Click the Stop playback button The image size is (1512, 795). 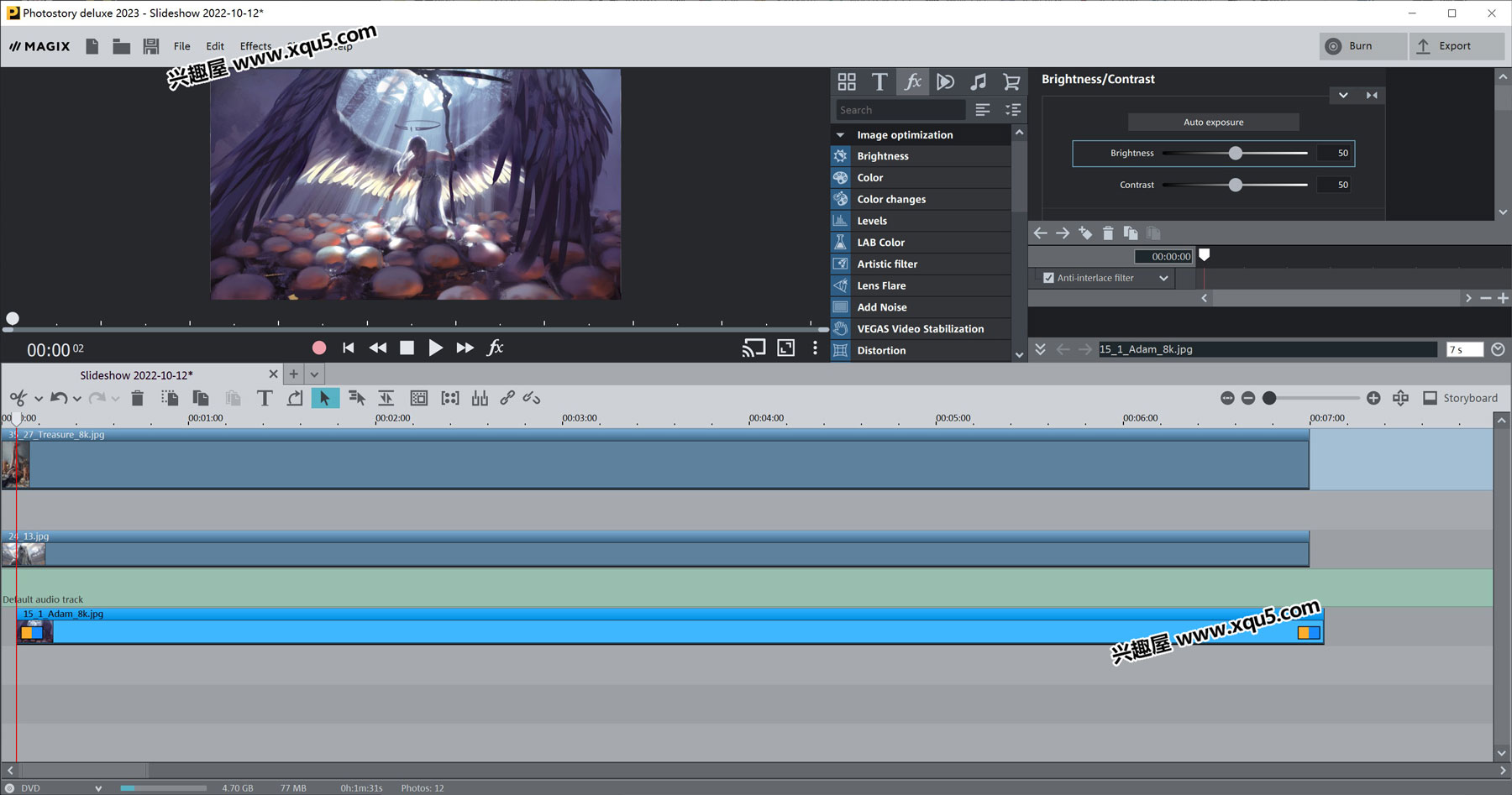point(407,348)
